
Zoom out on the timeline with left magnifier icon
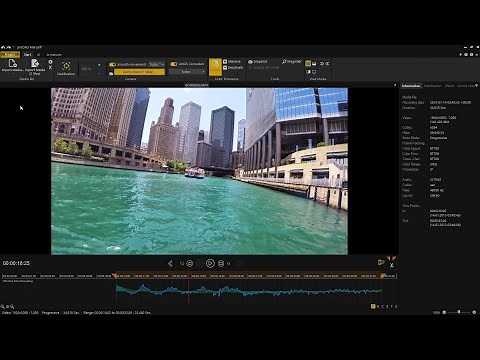[2, 306]
